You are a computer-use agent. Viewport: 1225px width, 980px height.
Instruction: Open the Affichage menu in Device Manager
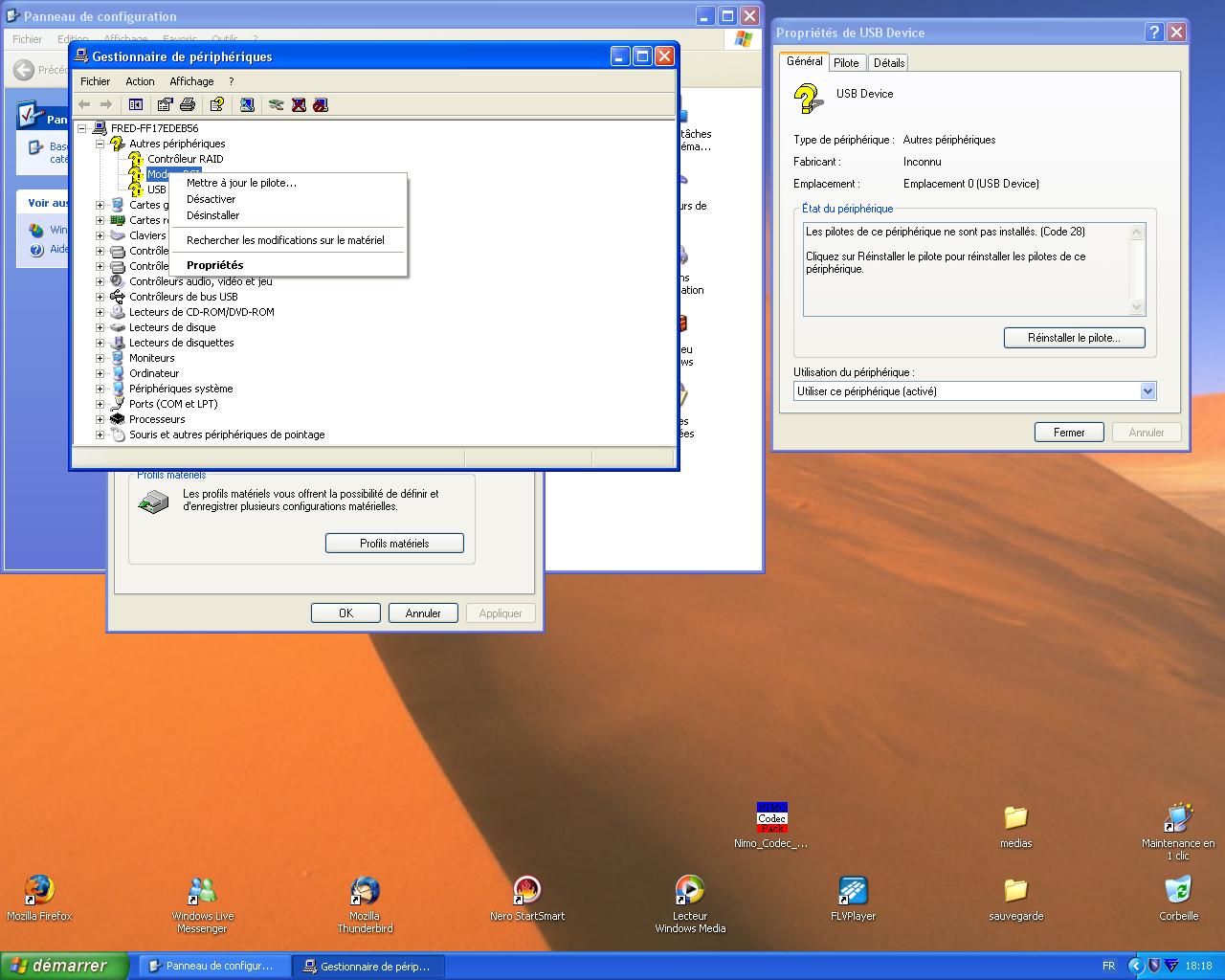pos(191,81)
